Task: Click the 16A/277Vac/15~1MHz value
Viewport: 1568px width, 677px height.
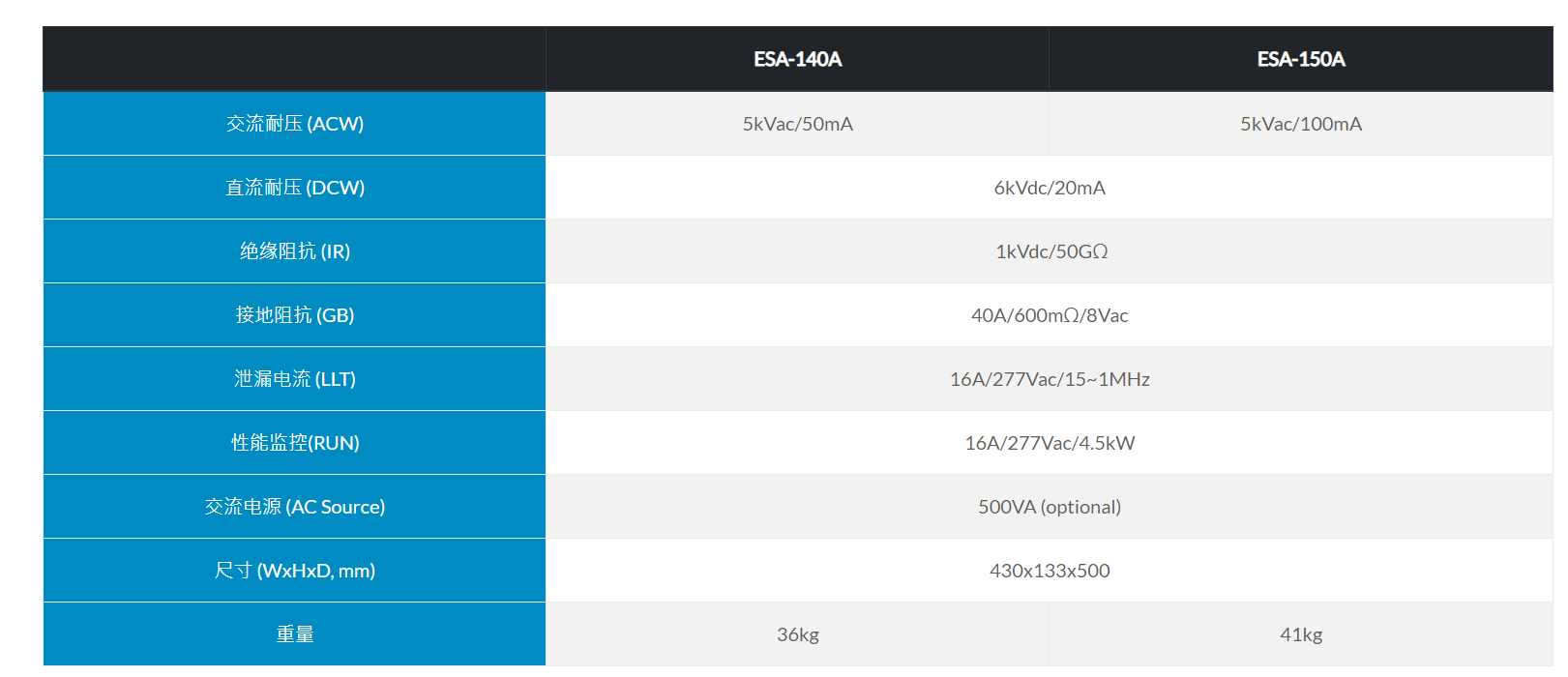Action: point(1050,379)
